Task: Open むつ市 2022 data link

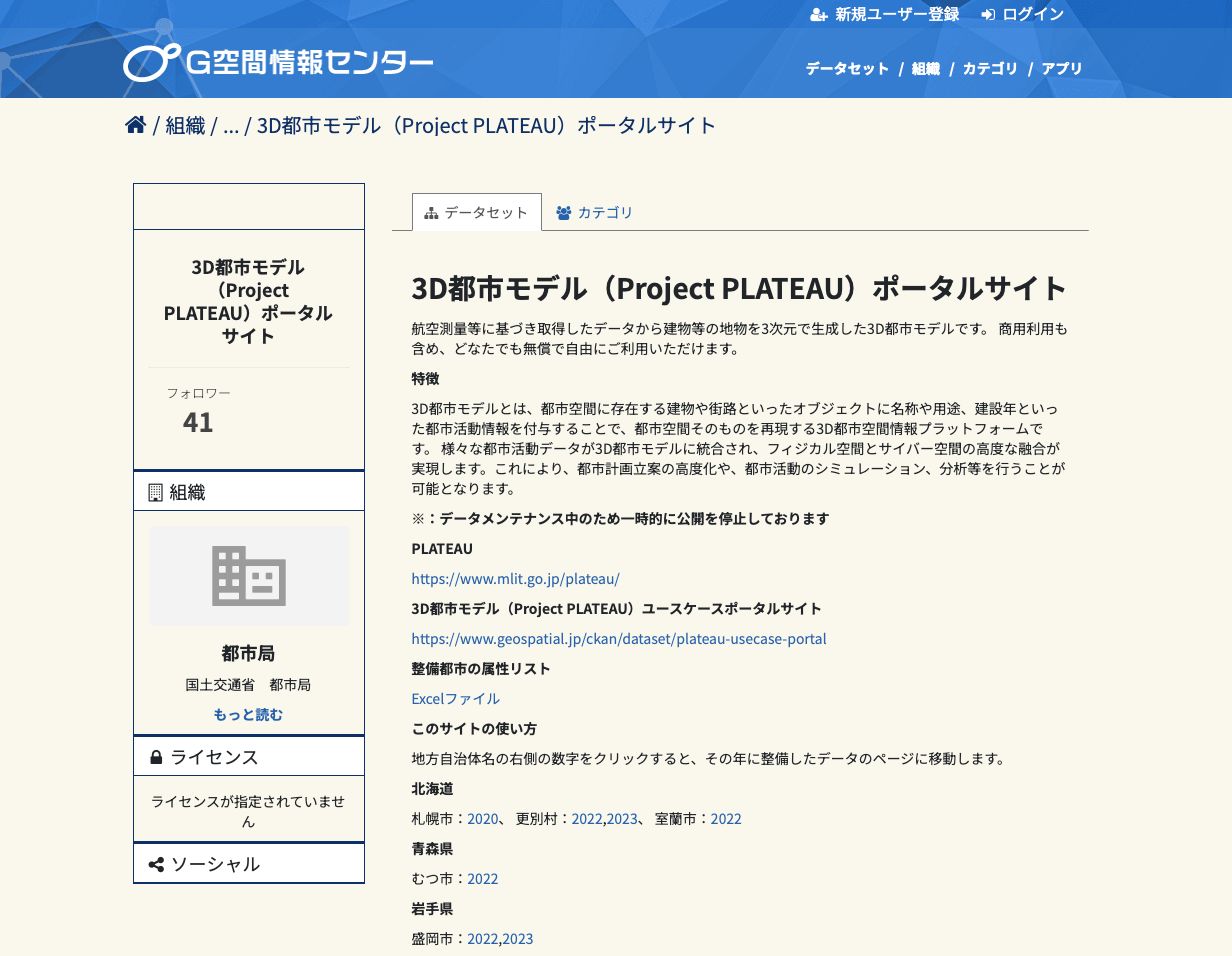Action: tap(482, 879)
